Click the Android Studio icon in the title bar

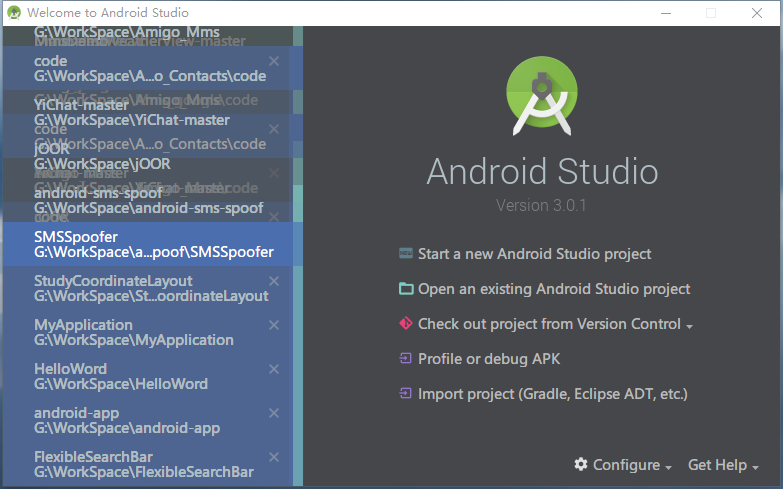pyautogui.click(x=14, y=12)
